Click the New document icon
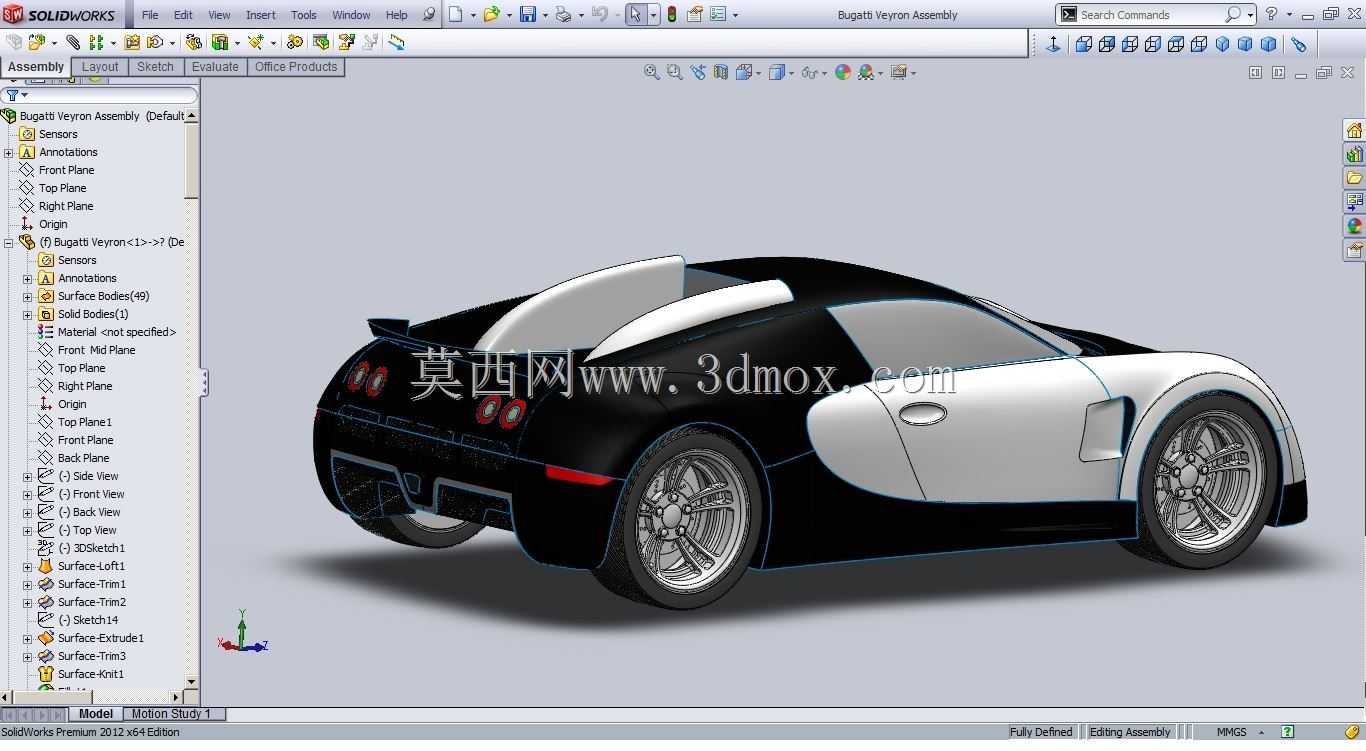The image size is (1366, 751). (x=456, y=14)
